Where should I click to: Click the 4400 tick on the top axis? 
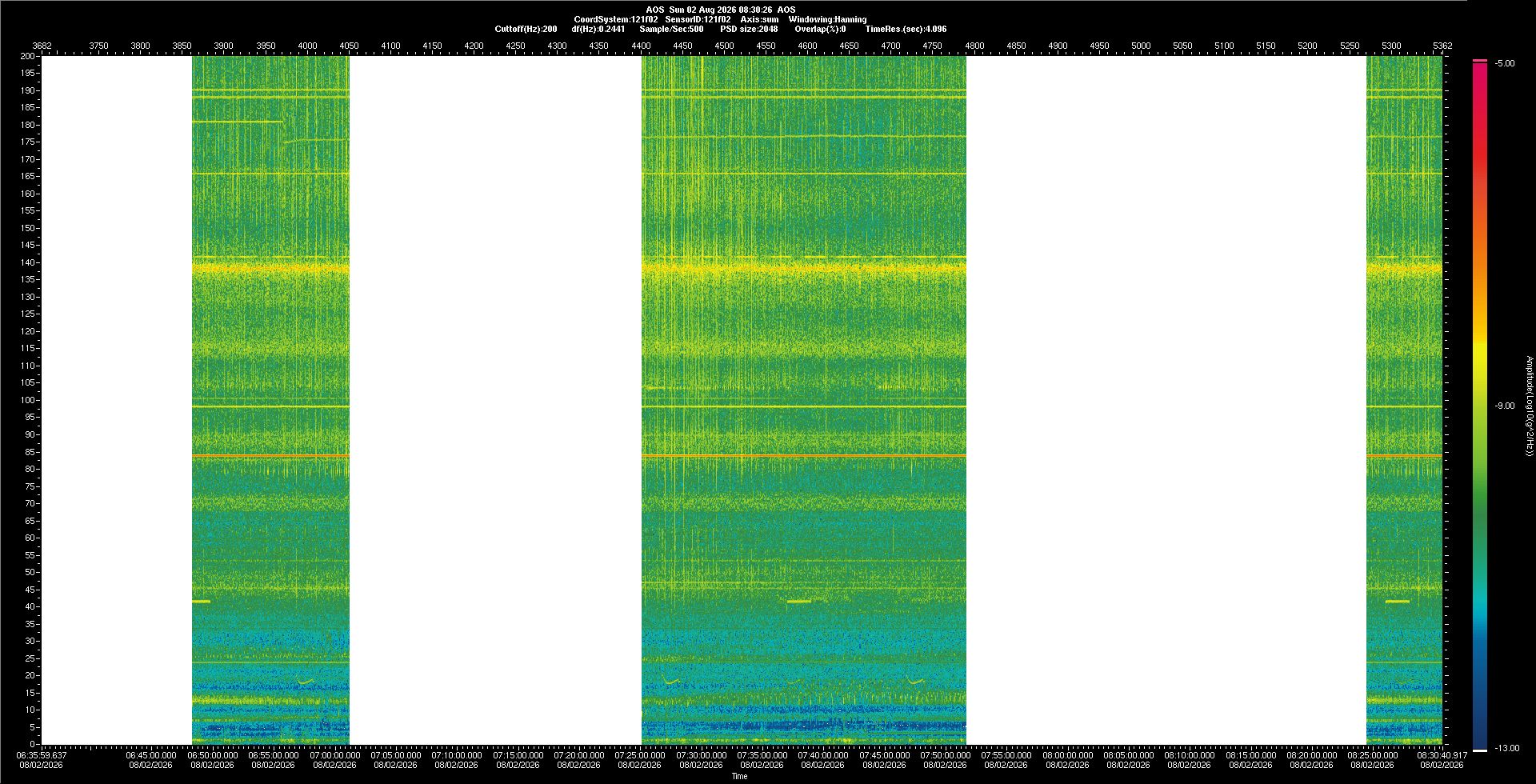click(x=641, y=46)
